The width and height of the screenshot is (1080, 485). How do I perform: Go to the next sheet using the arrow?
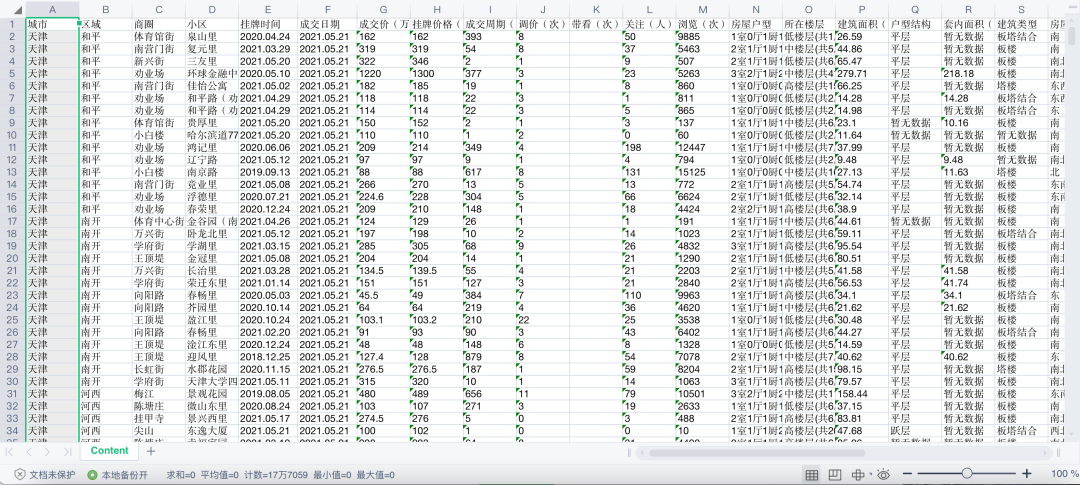48,452
